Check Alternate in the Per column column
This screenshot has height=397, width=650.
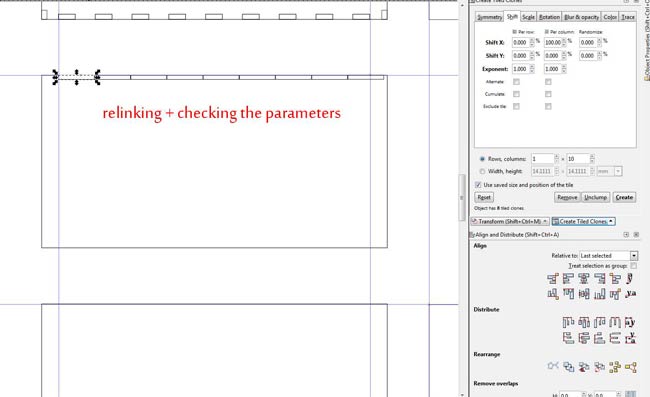pos(548,82)
